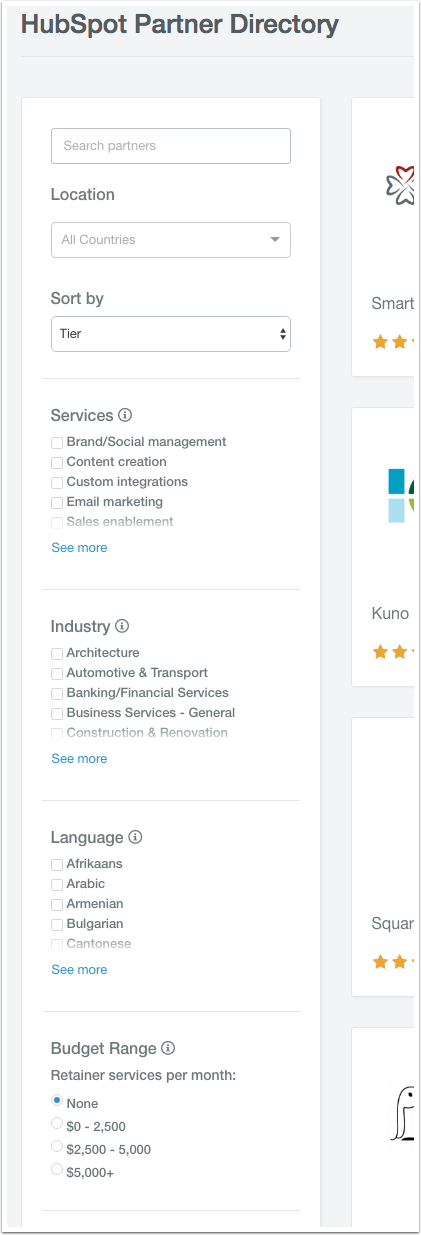Open the Kuno partner name link
The width and height of the screenshot is (421, 1235).
click(x=390, y=614)
